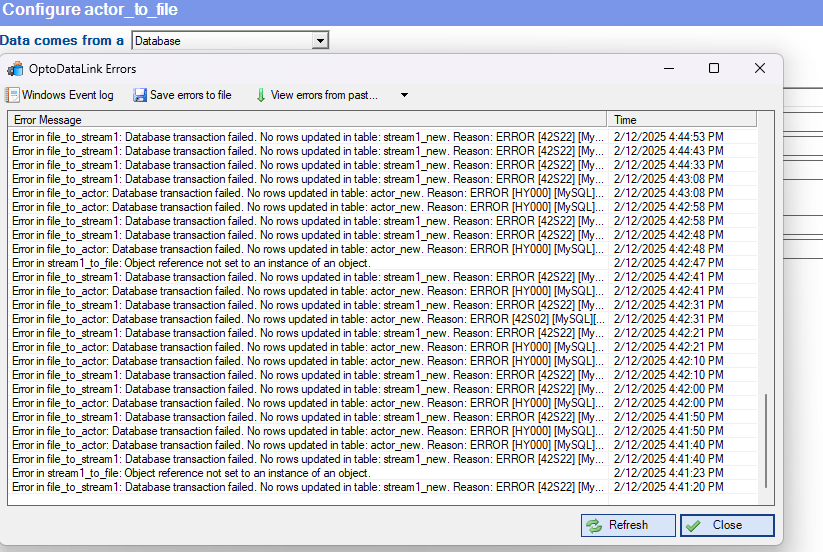Select file_to_actor error at 4:41:50 PM

[383, 431]
